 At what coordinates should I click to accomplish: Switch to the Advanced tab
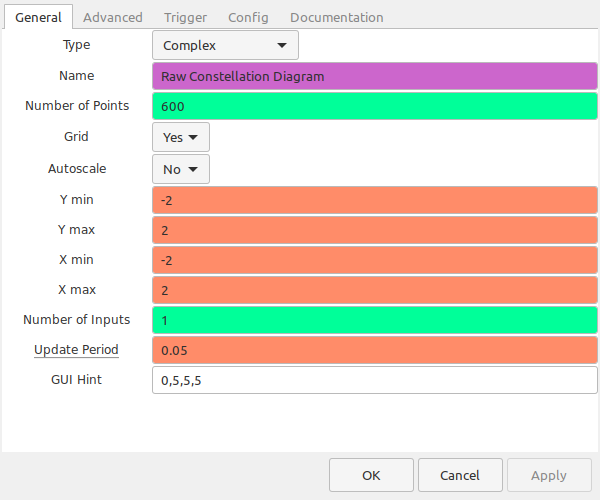pyautogui.click(x=113, y=18)
